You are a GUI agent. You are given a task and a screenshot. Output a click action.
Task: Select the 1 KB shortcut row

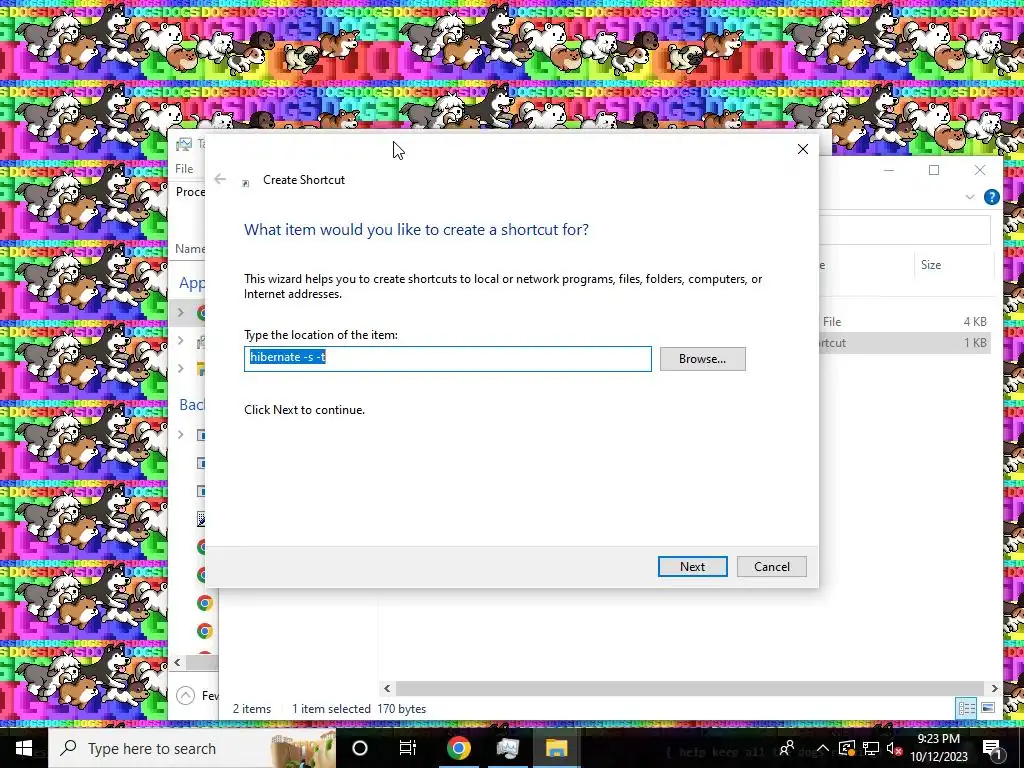(x=905, y=342)
